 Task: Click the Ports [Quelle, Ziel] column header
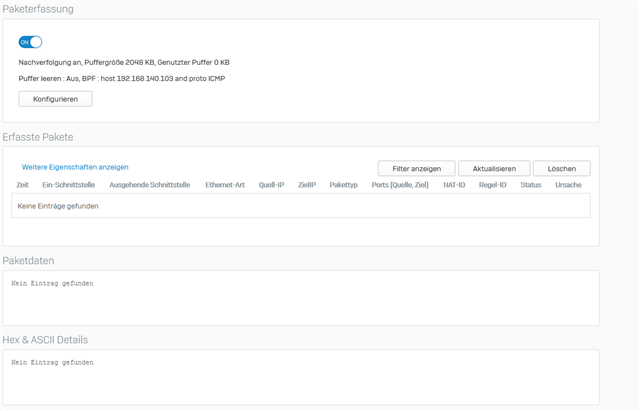400,185
